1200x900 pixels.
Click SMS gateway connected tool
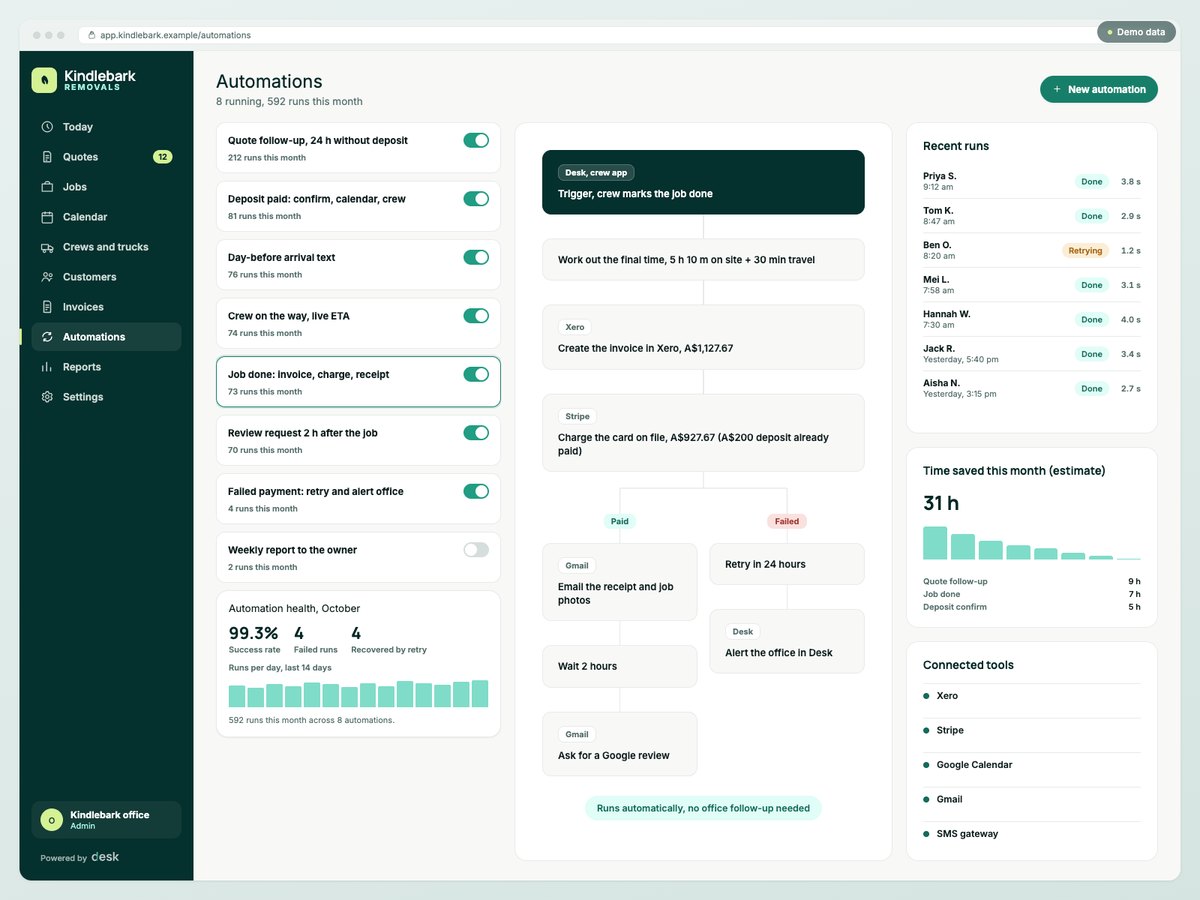[x=1031, y=834]
